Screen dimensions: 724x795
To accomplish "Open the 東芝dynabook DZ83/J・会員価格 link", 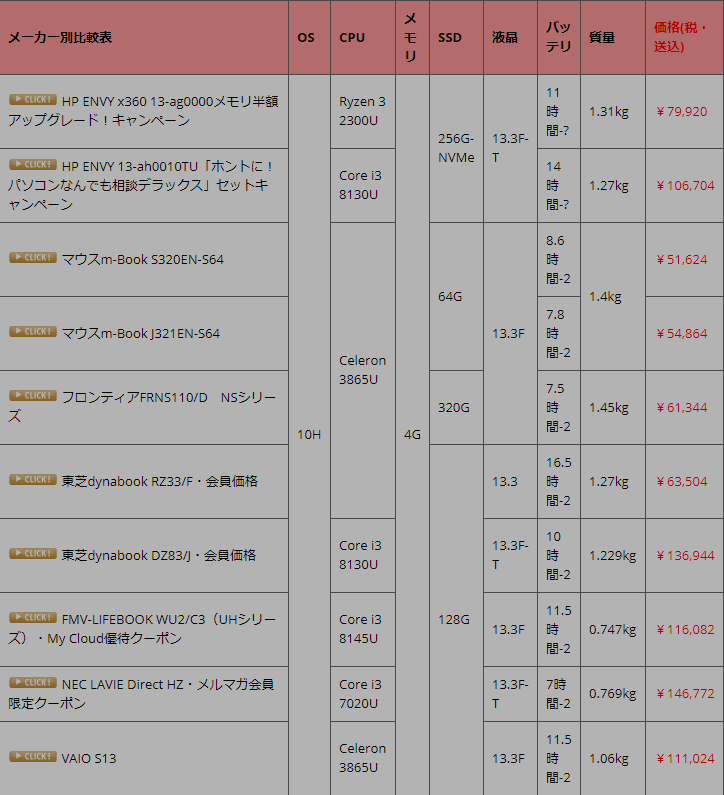I will point(158,555).
